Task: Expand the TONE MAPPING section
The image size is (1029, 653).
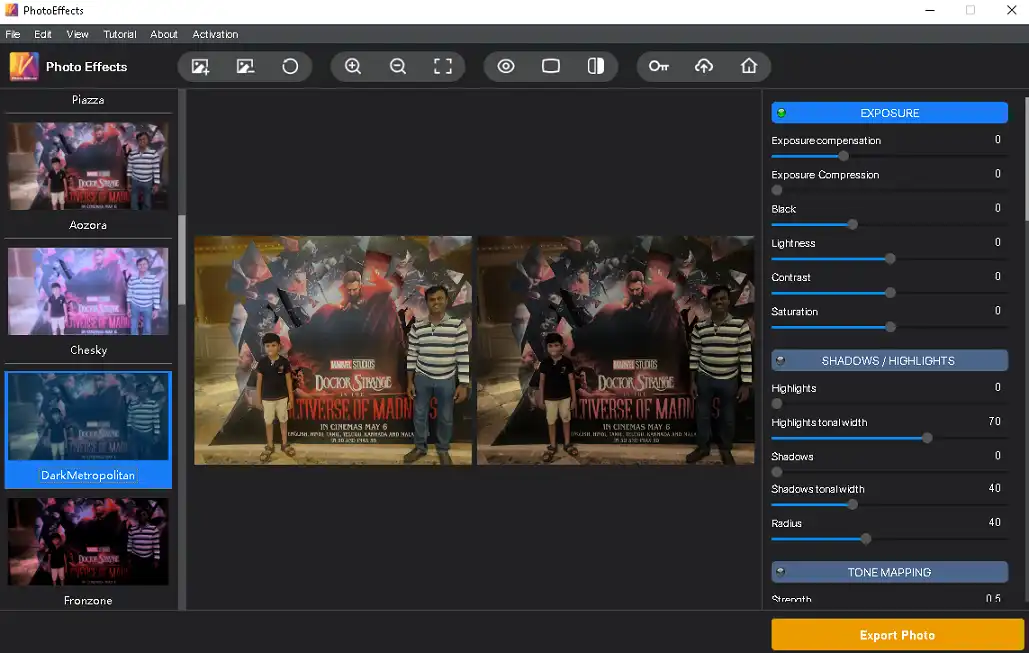Action: pyautogui.click(x=889, y=573)
